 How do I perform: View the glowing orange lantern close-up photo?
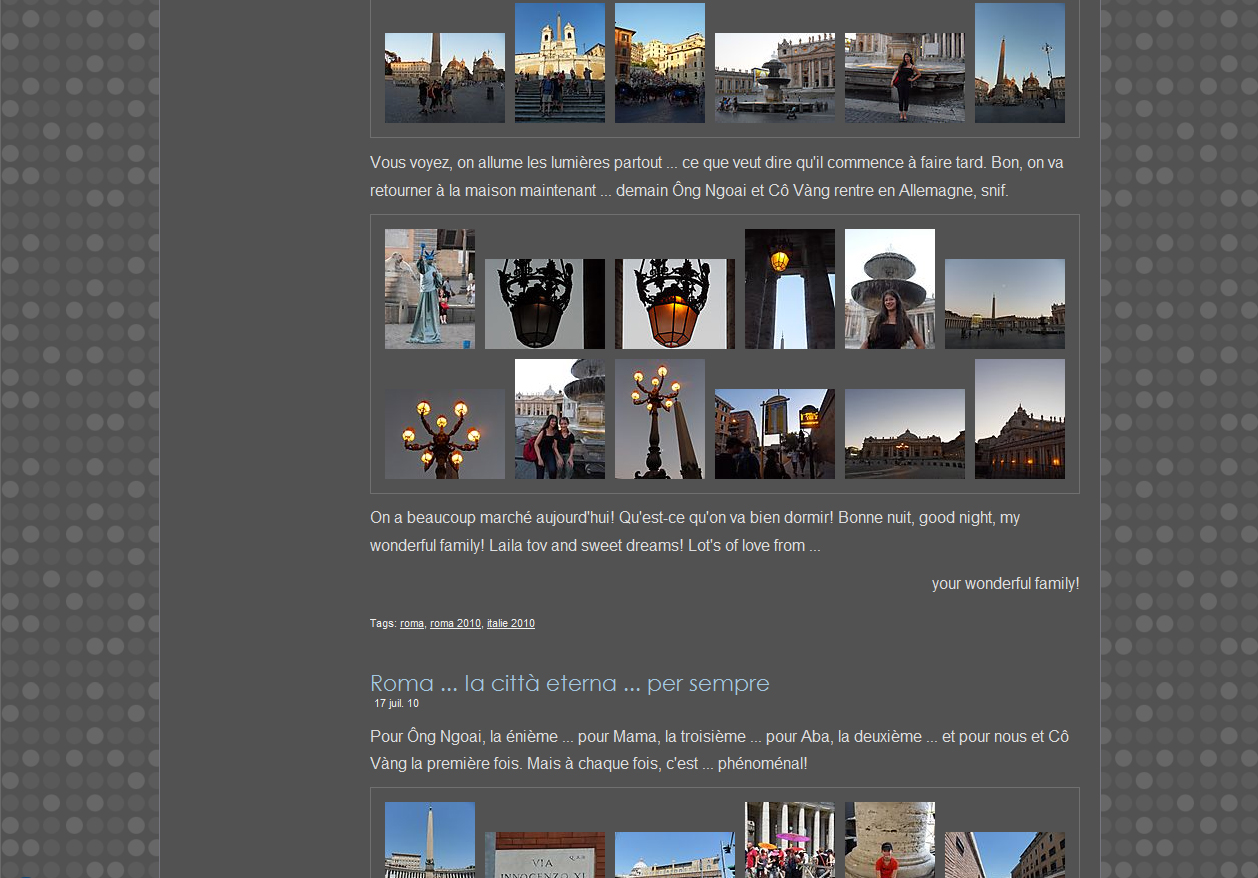674,304
